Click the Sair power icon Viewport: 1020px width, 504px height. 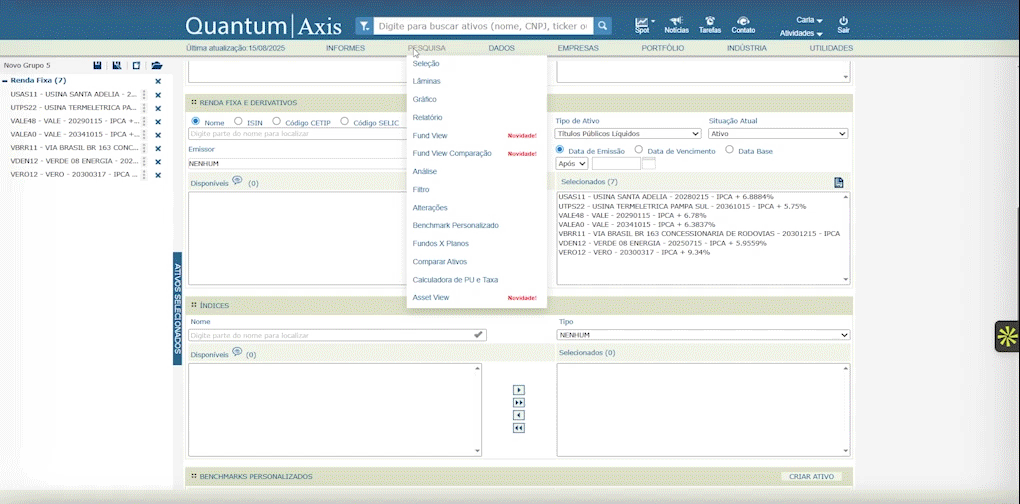843,21
